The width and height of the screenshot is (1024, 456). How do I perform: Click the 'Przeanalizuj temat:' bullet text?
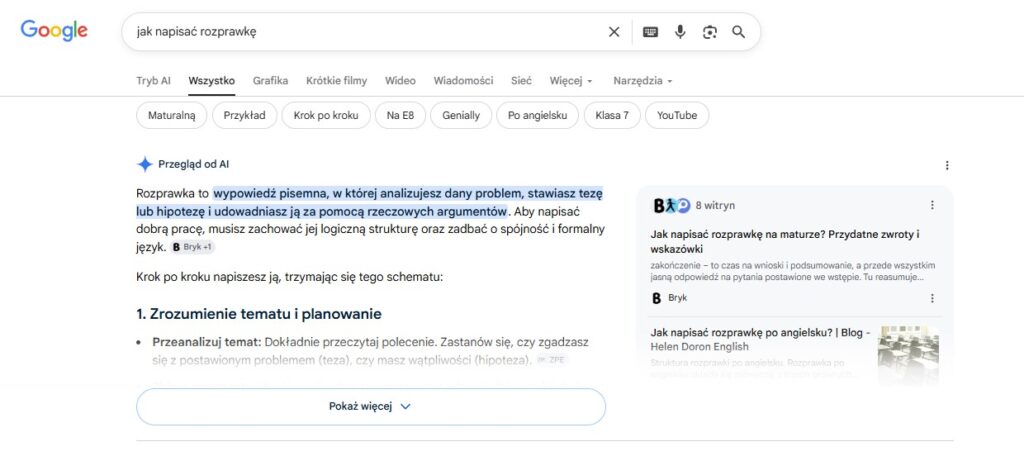(207, 342)
